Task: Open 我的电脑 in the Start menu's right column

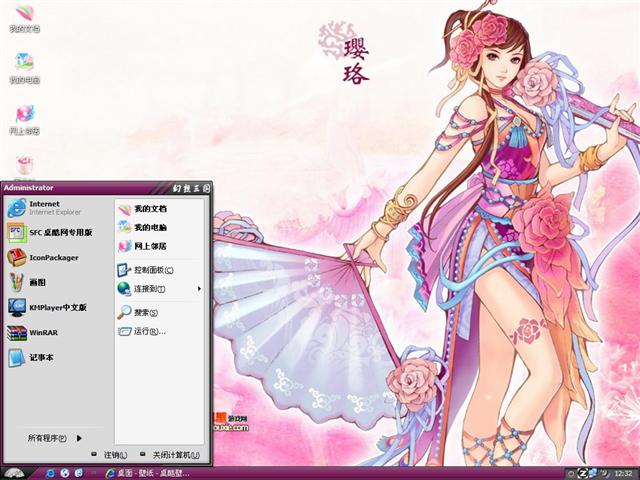Action: coord(148,227)
